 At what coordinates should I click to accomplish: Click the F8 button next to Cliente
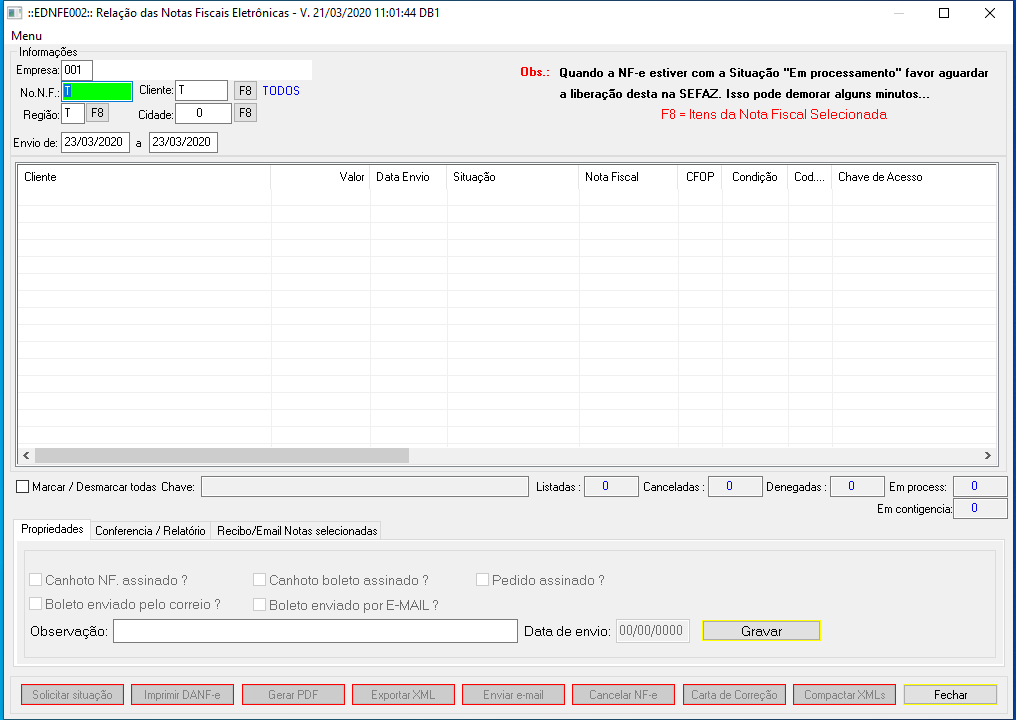(245, 91)
